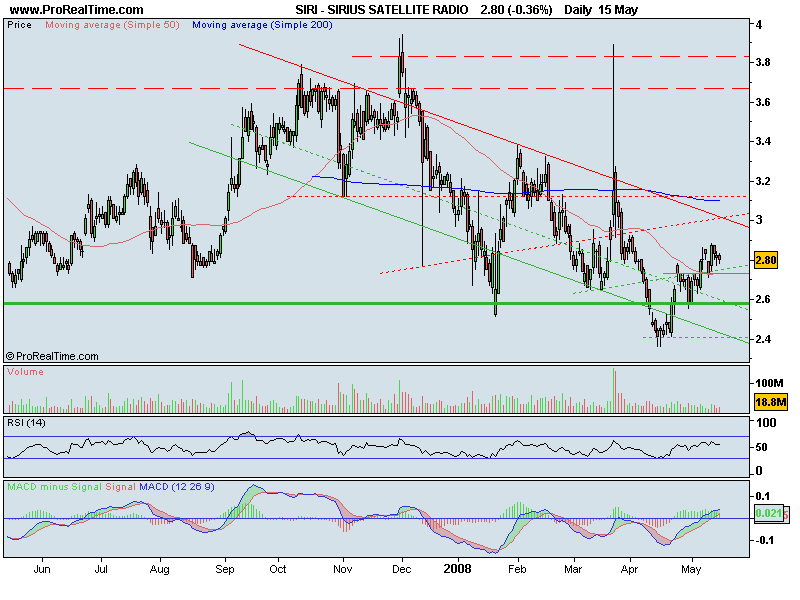Click the Feb label on the time axis
The width and height of the screenshot is (800, 600).
click(x=517, y=569)
